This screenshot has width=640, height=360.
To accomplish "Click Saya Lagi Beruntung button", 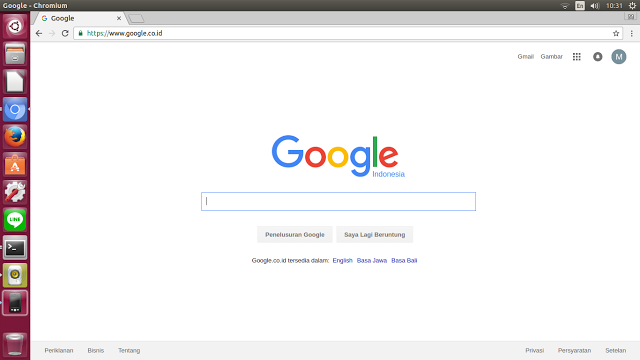I will [x=375, y=235].
